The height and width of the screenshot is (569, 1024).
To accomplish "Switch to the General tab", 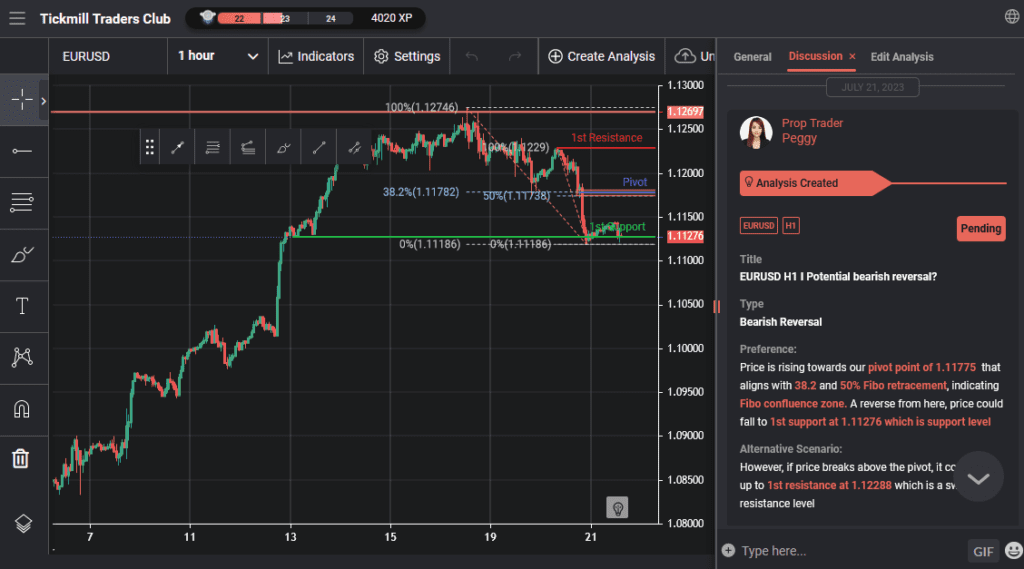I will pos(752,57).
